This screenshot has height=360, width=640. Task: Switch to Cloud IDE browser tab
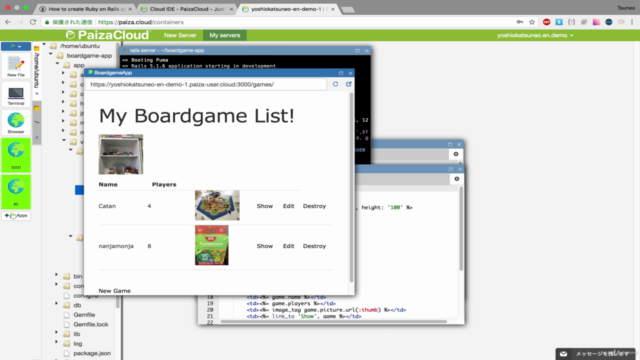click(187, 9)
